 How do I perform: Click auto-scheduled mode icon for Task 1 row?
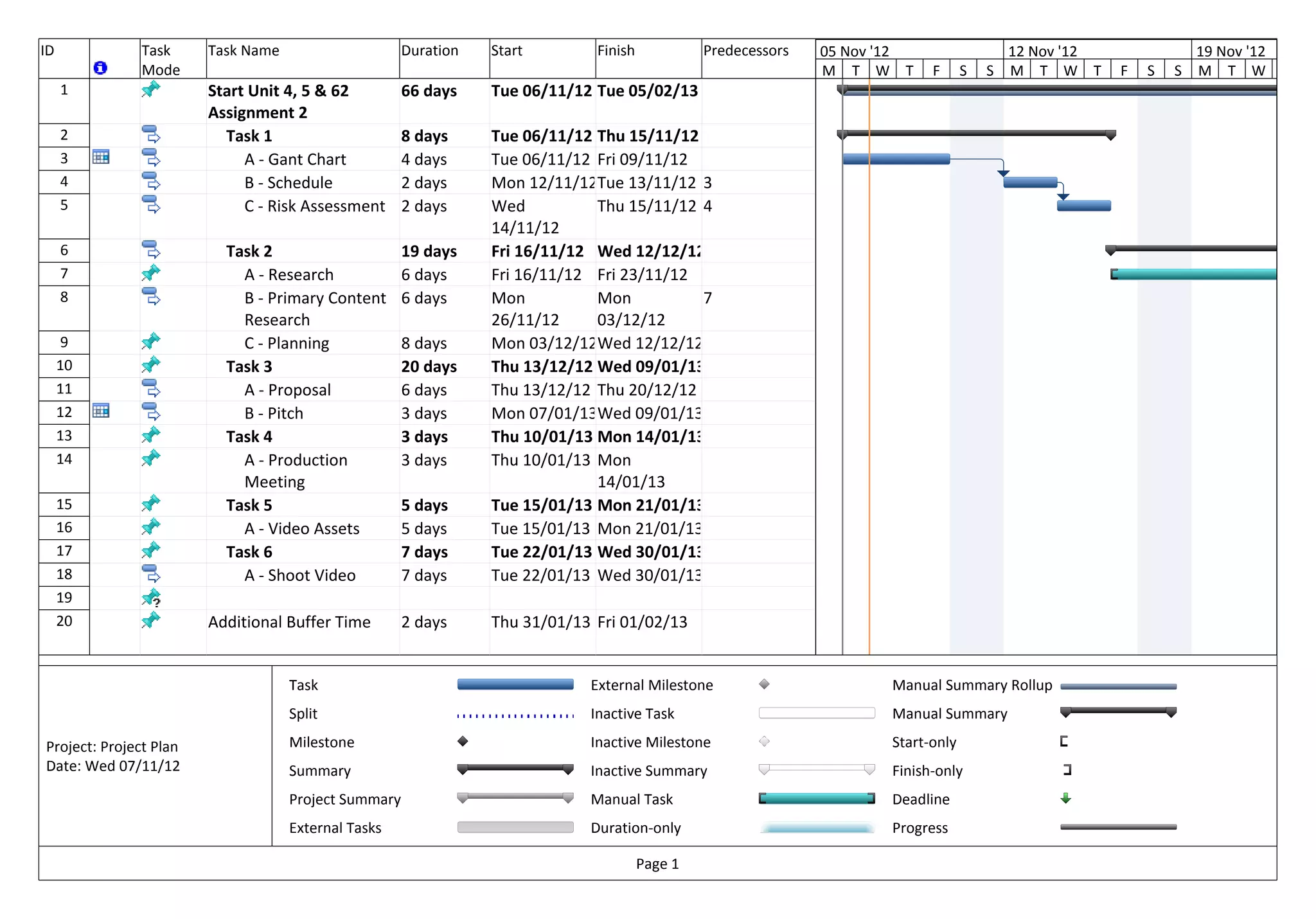150,134
